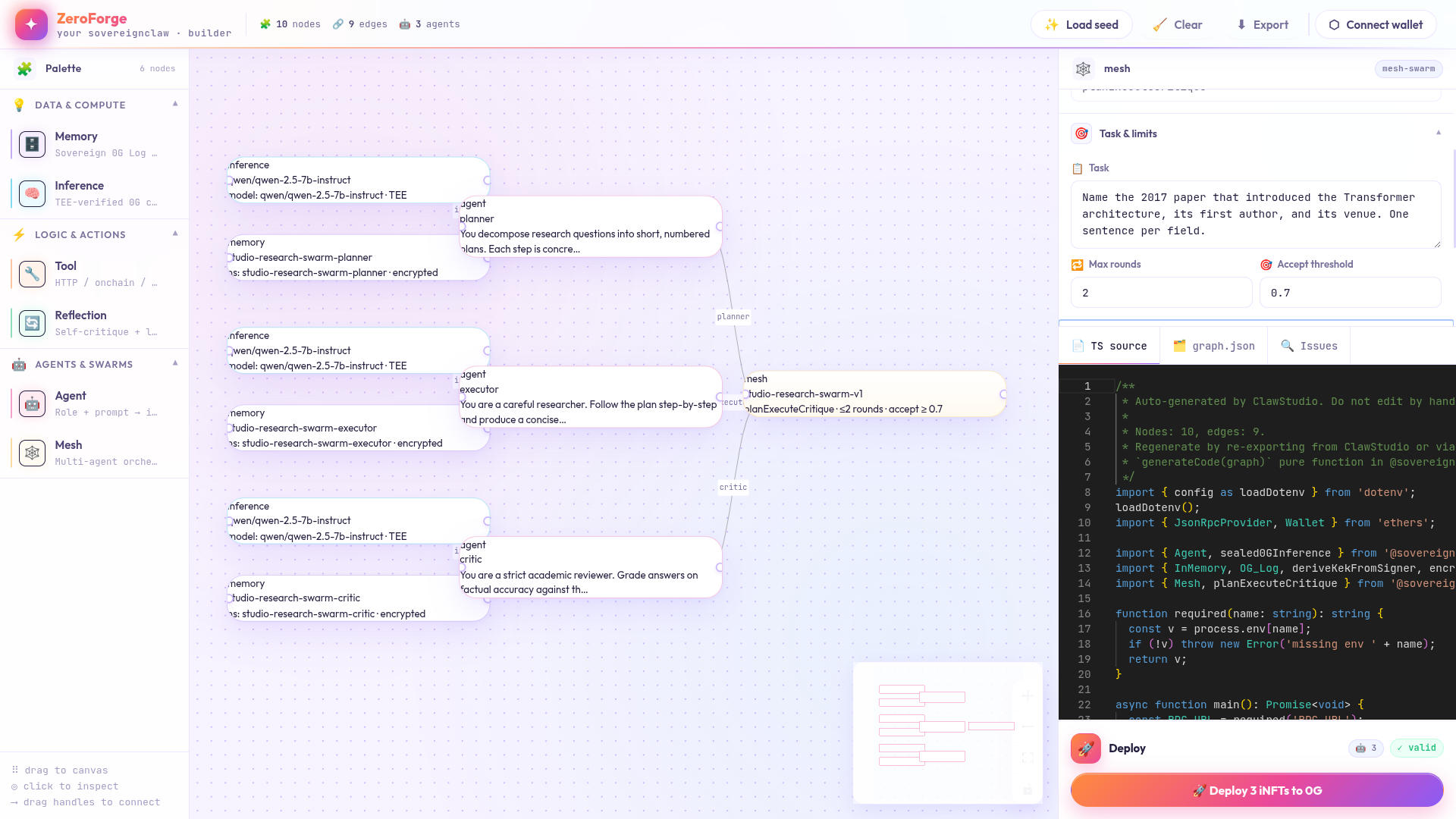Screen dimensions: 1456x819
Task: Click the Export button
Action: [x=1263, y=25]
